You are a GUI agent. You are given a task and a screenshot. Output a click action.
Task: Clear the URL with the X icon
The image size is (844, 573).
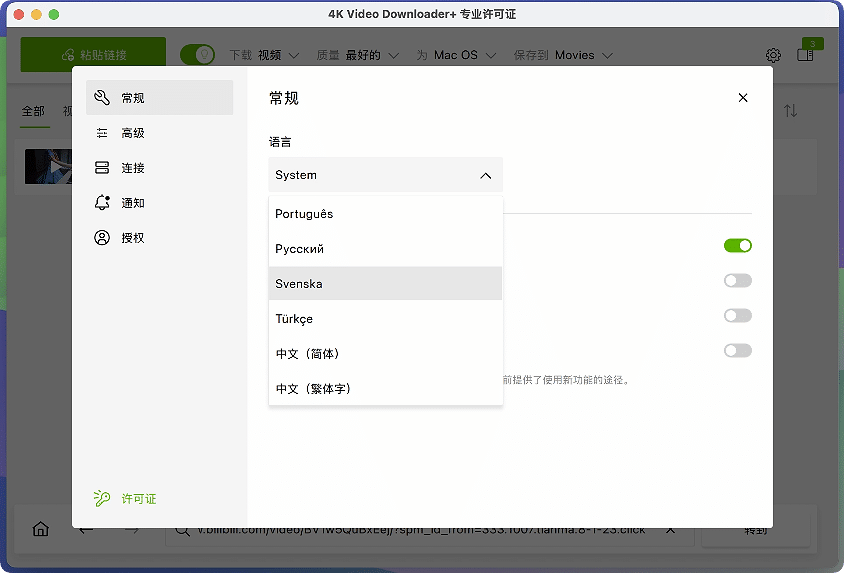point(670,530)
